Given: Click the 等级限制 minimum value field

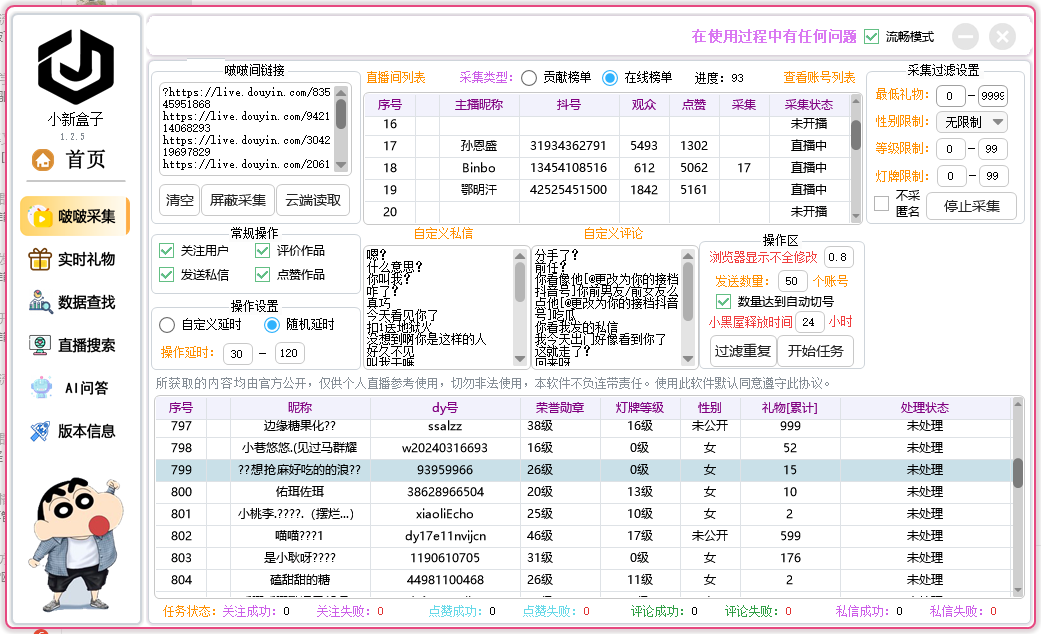Looking at the screenshot, I should (951, 149).
